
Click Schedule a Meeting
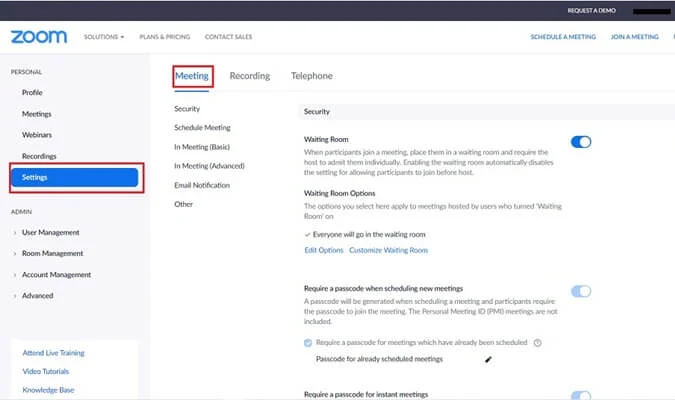click(x=563, y=37)
